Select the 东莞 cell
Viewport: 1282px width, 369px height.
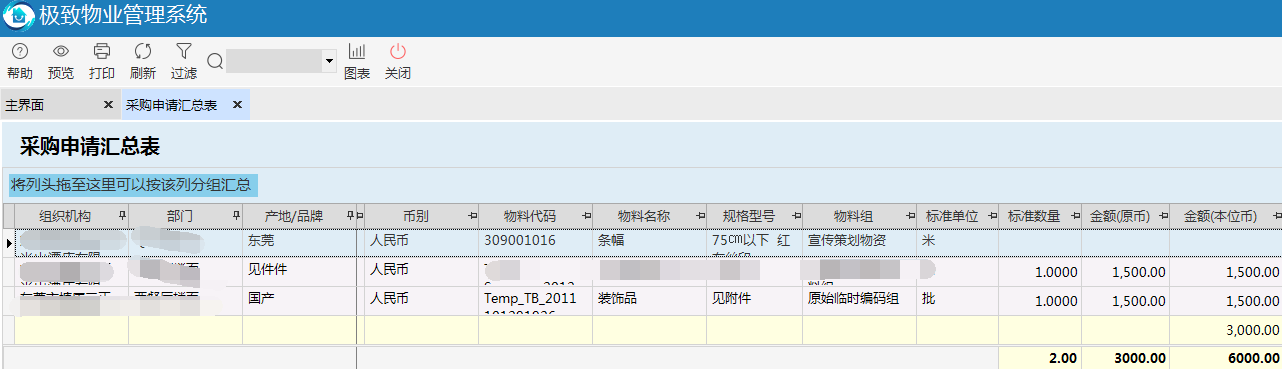[x=299, y=243]
